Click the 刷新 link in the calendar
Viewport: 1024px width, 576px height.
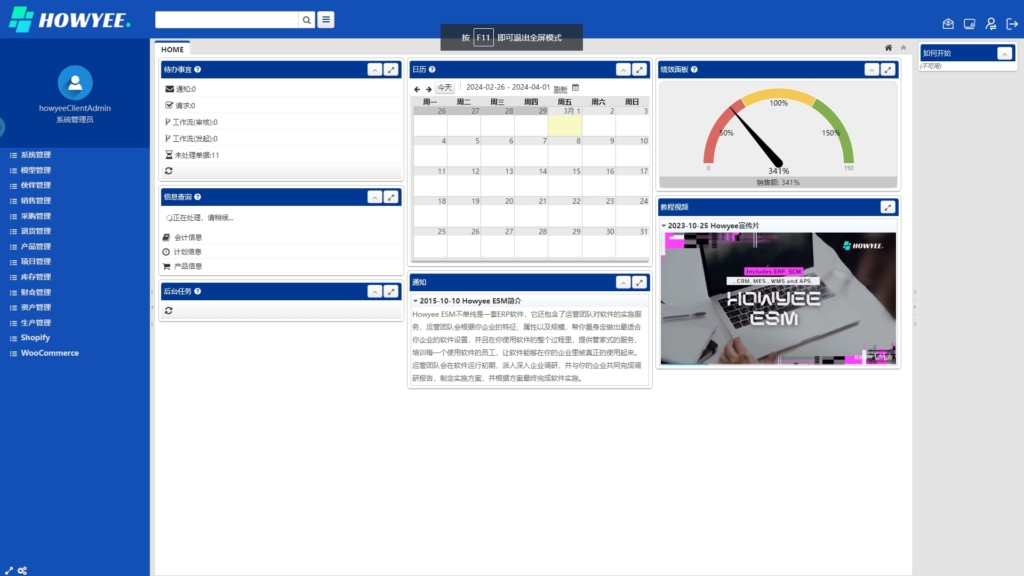coord(560,89)
